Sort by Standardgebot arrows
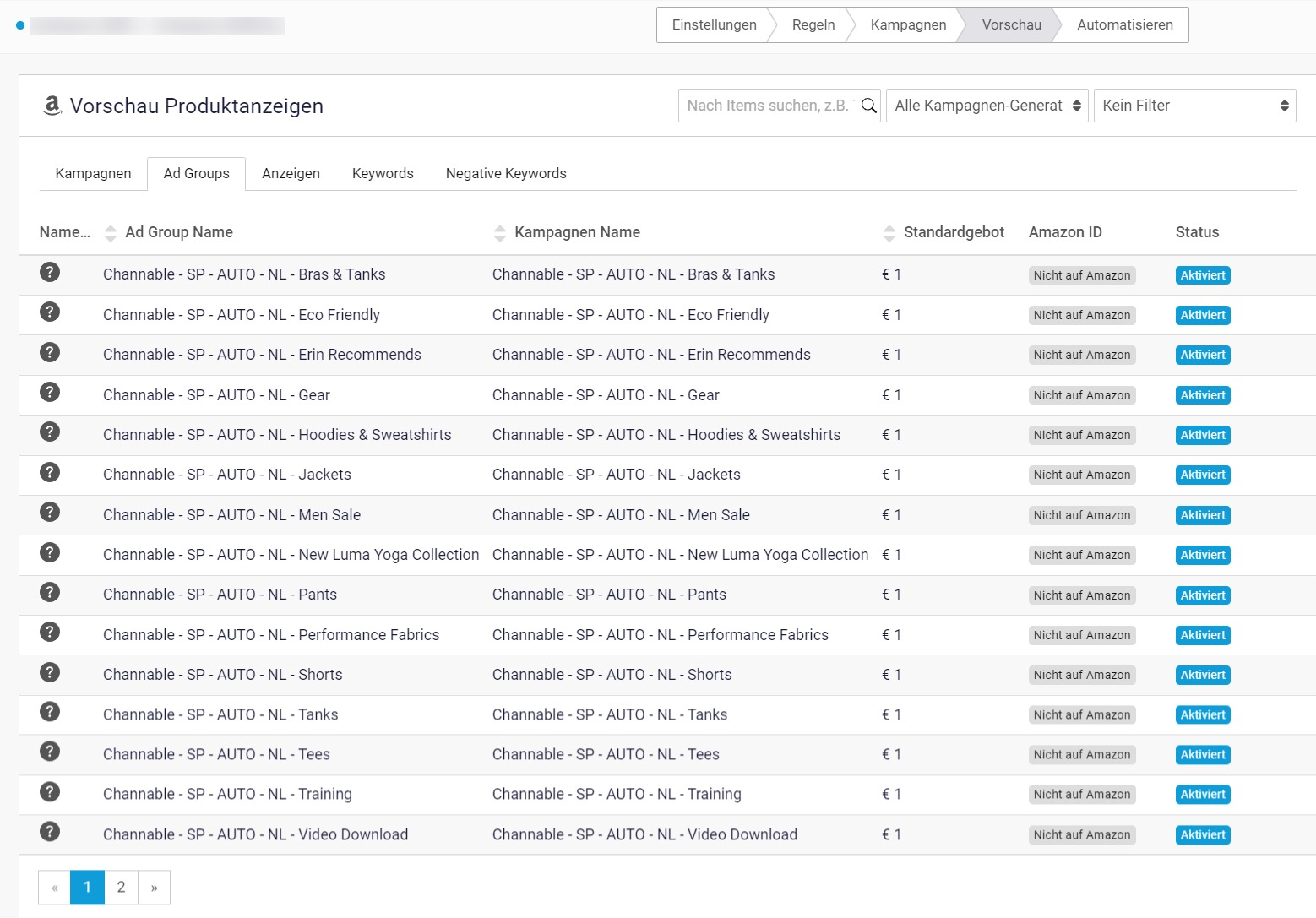 [x=889, y=233]
